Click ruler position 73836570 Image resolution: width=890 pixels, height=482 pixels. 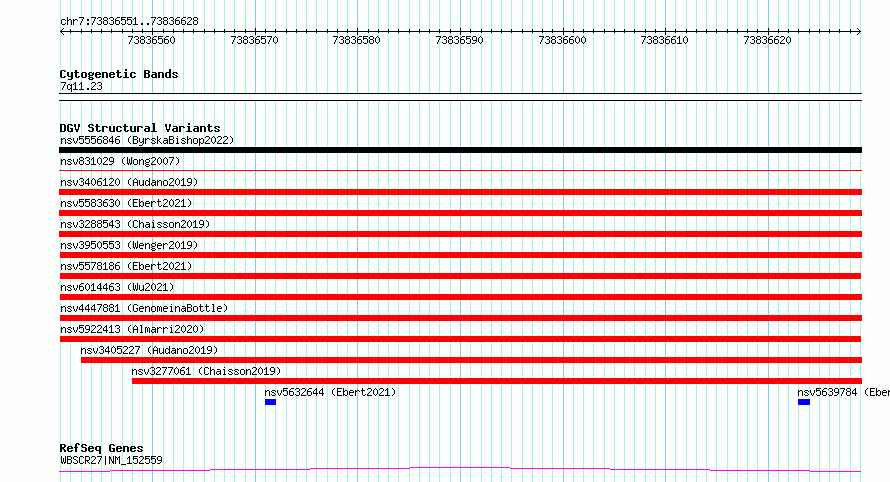click(x=254, y=40)
